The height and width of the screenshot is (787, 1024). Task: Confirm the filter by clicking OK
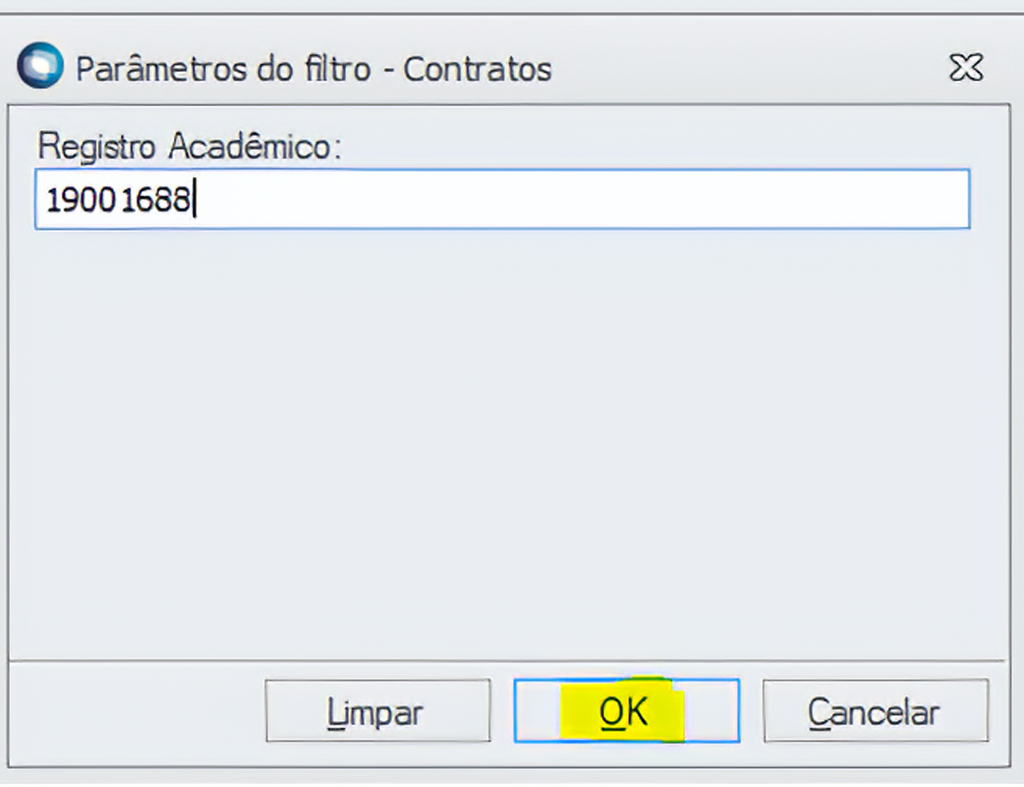[x=625, y=711]
